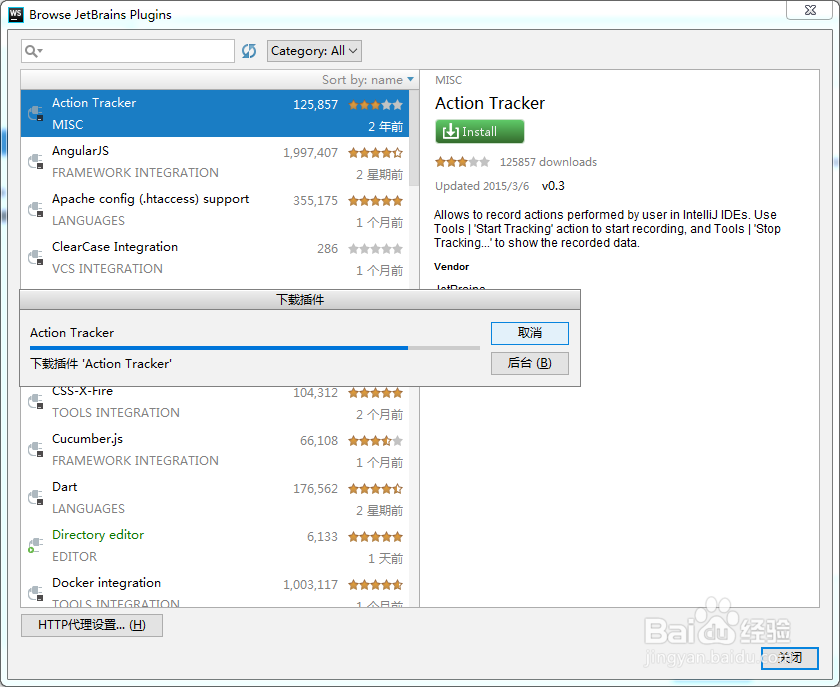Click the Action Tracker title in details pane

tap(490, 103)
